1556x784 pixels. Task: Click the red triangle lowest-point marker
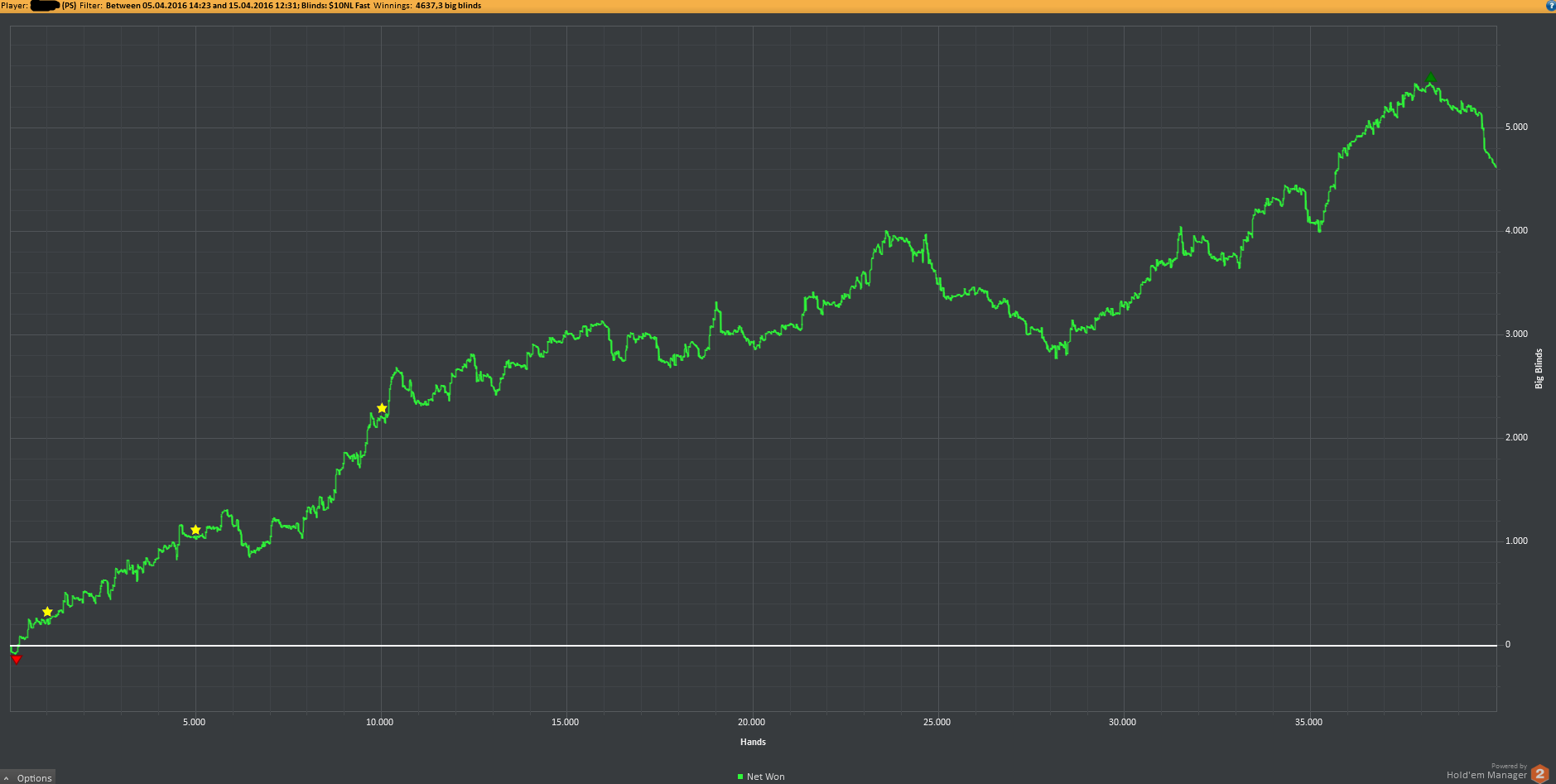point(16,659)
